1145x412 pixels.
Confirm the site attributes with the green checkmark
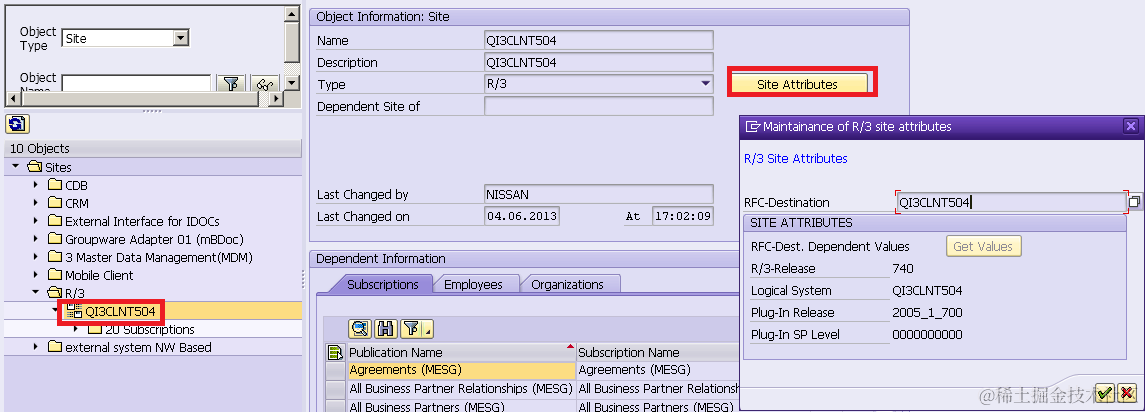click(1105, 393)
